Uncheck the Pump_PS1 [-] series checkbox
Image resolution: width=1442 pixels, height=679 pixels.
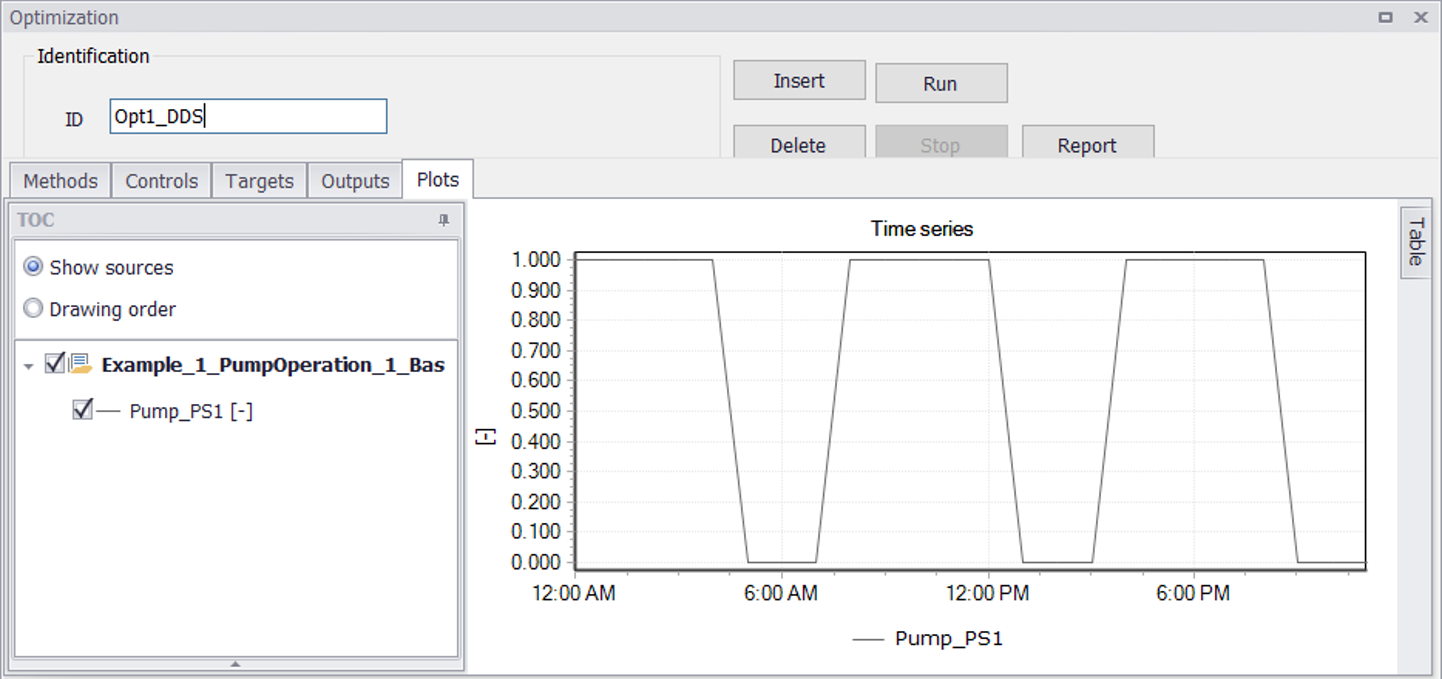(83, 409)
